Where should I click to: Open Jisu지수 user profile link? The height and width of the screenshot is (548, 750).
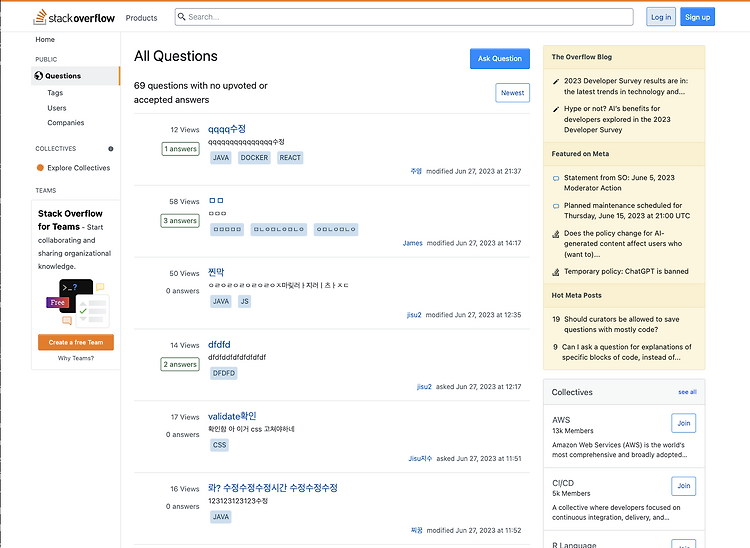420,459
